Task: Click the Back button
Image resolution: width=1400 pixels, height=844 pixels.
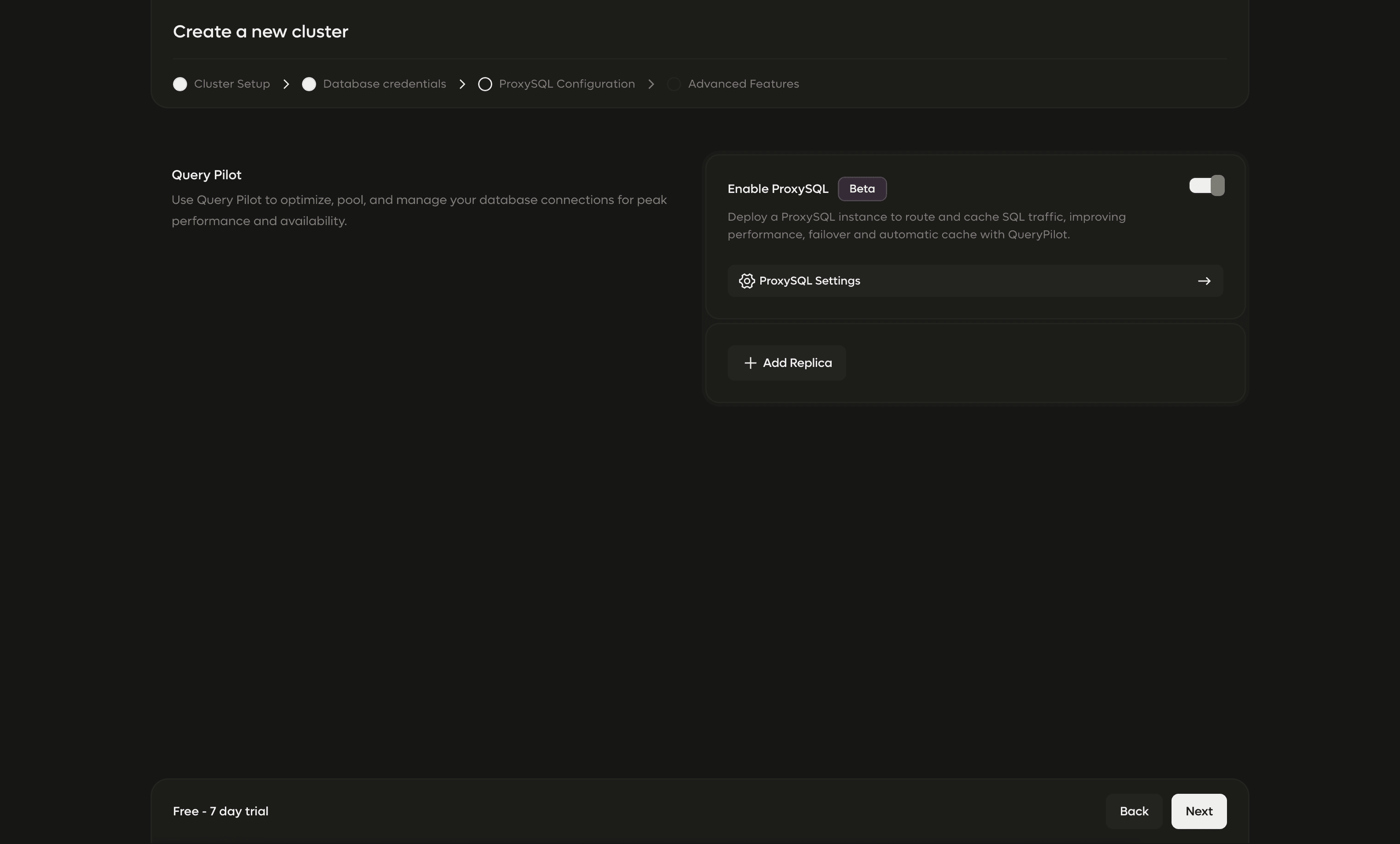Action: (x=1134, y=811)
